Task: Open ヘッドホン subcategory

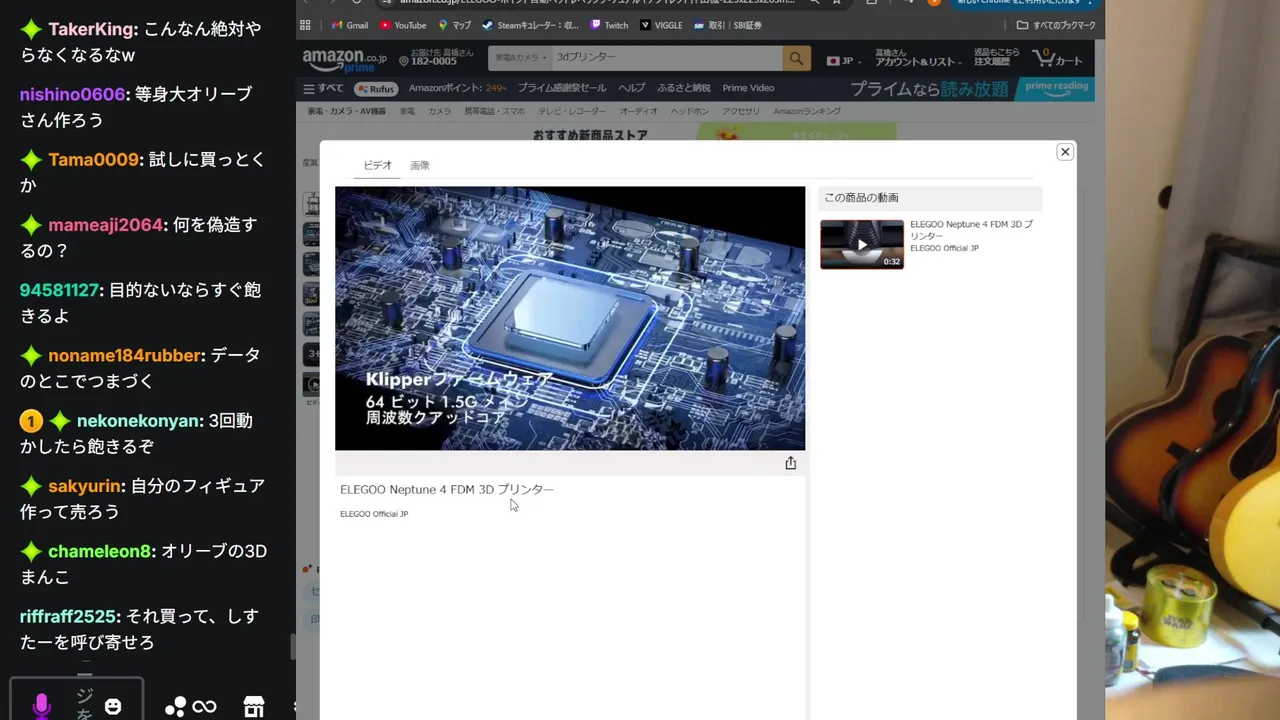Action: coord(690,111)
